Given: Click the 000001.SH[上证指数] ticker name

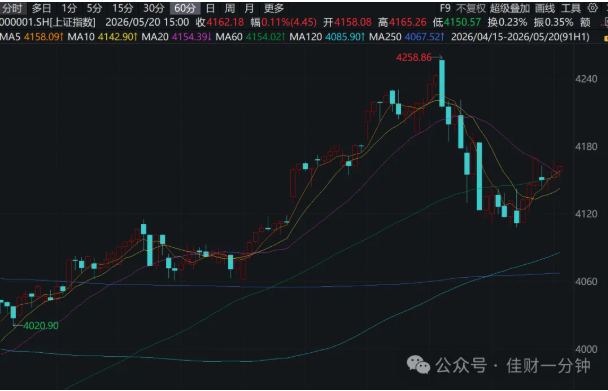Looking at the screenshot, I should pos(47,22).
